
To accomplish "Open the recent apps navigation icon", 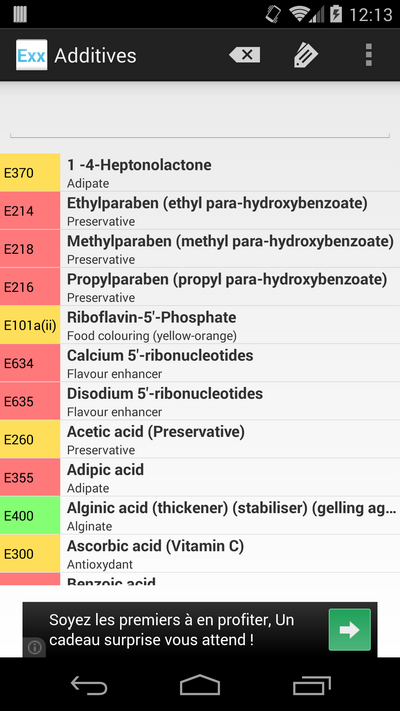I will (x=312, y=685).
